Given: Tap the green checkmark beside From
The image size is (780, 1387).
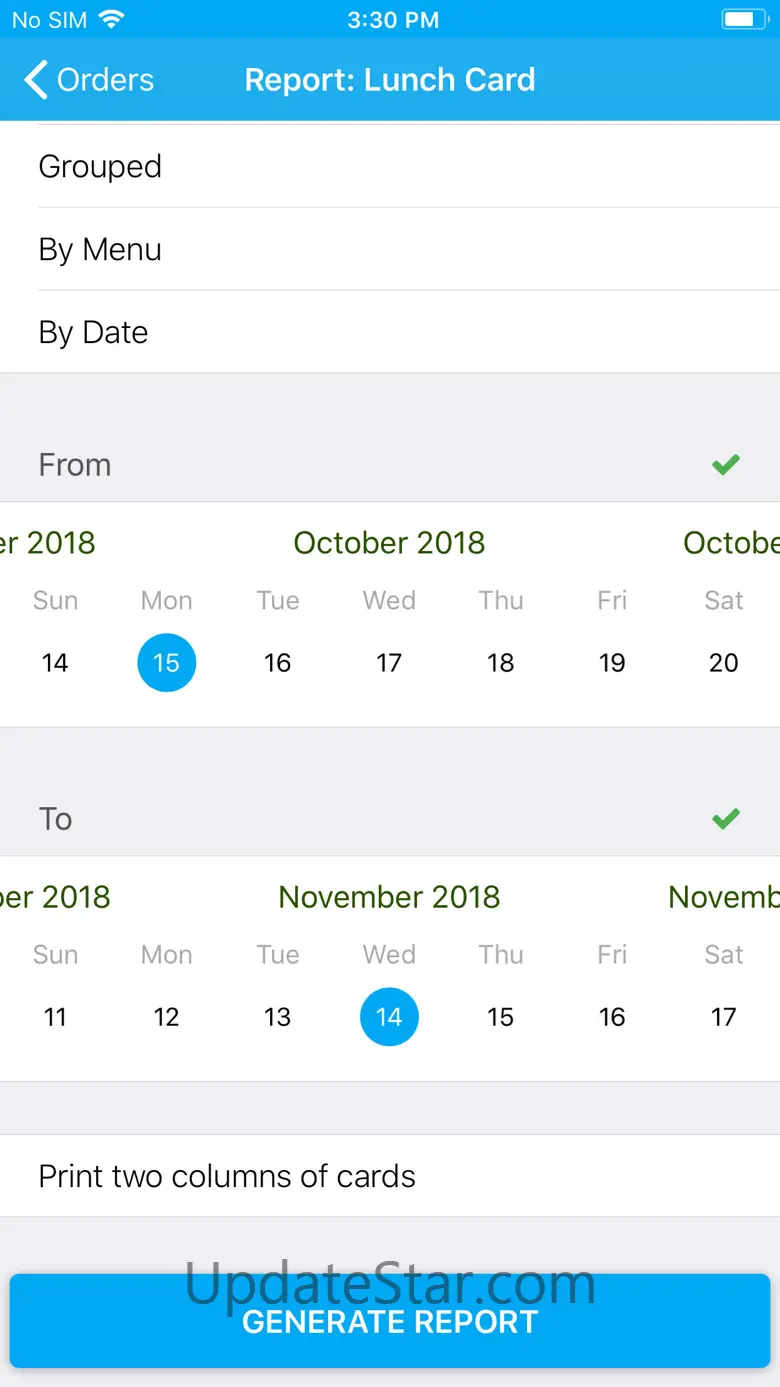Looking at the screenshot, I should click(726, 464).
